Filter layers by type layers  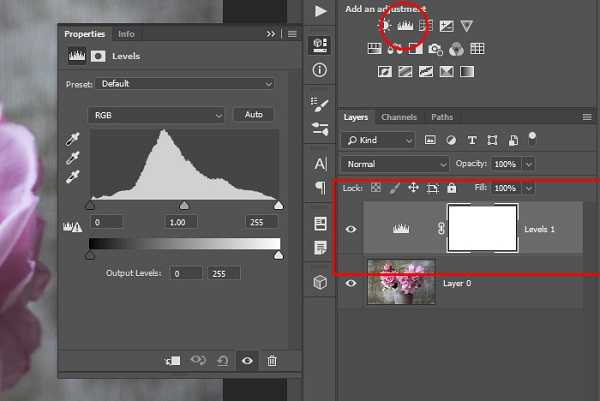point(472,140)
